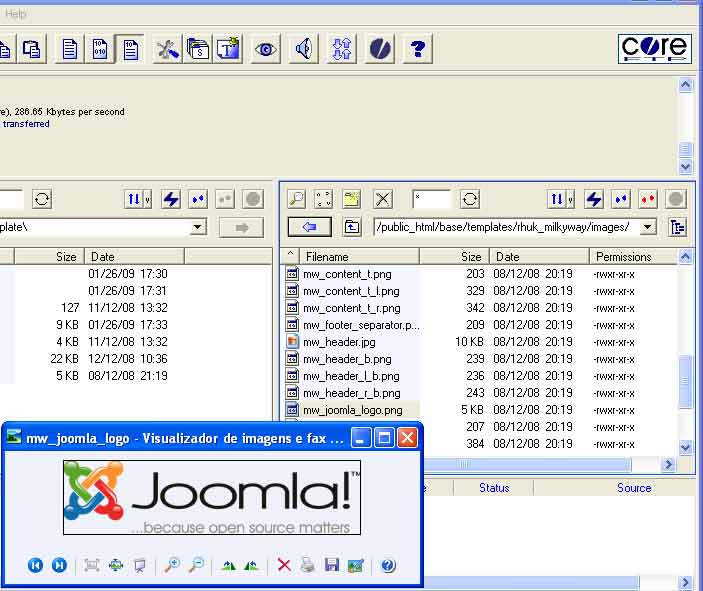This screenshot has height=591, width=703.
Task: Click remote pane gray stop circle
Action: [x=676, y=199]
